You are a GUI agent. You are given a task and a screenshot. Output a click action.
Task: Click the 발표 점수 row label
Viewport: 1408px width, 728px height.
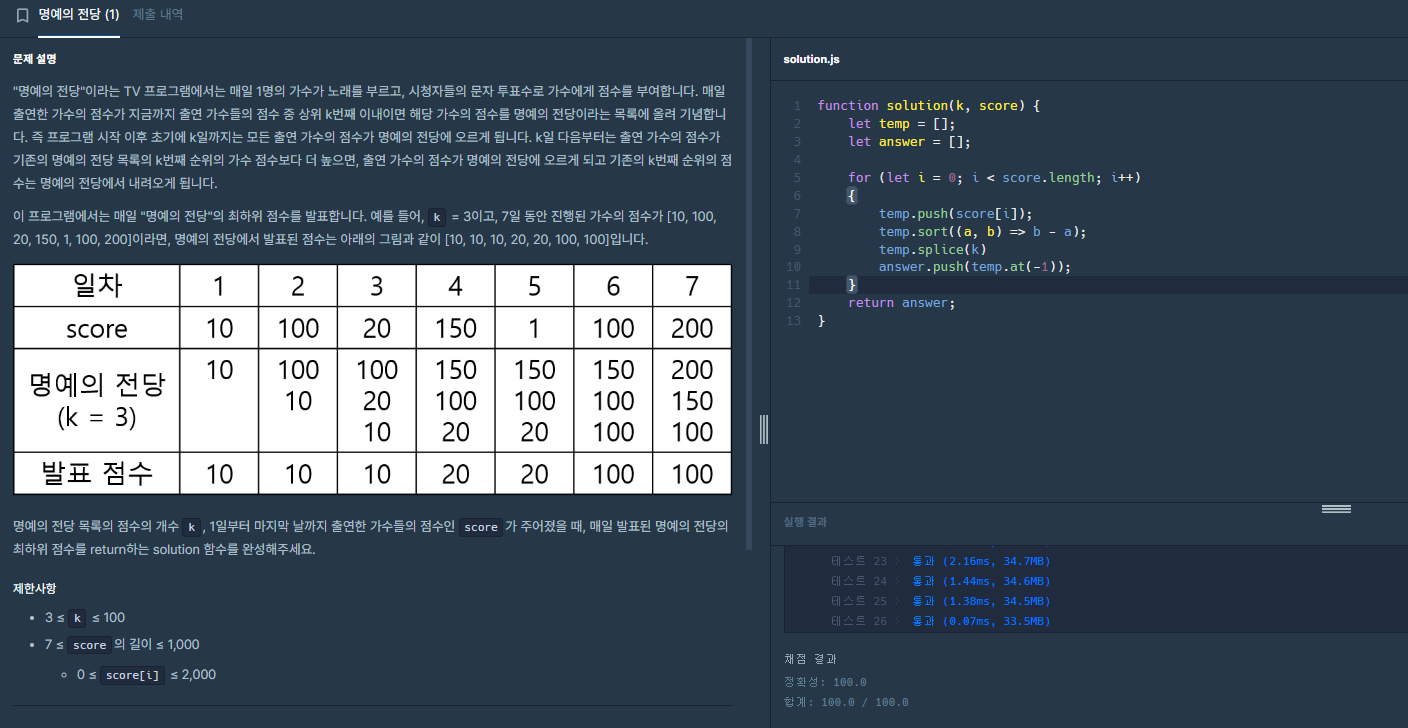tap(97, 473)
